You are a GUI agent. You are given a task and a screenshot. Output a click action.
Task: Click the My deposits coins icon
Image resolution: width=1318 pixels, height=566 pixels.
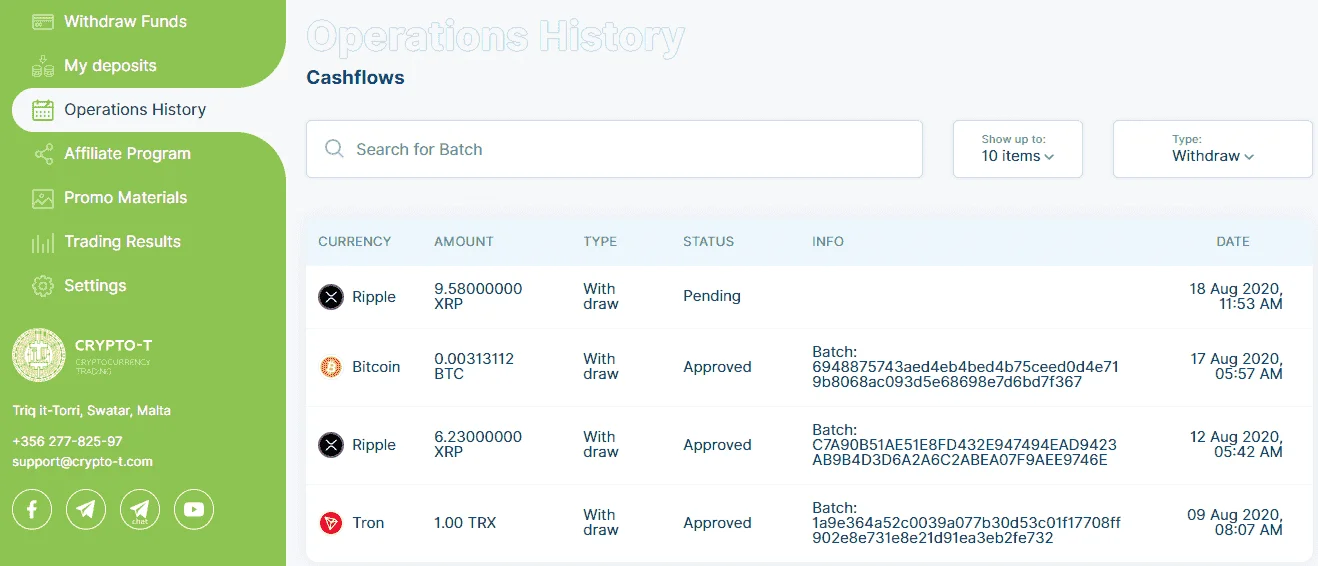[x=42, y=66]
